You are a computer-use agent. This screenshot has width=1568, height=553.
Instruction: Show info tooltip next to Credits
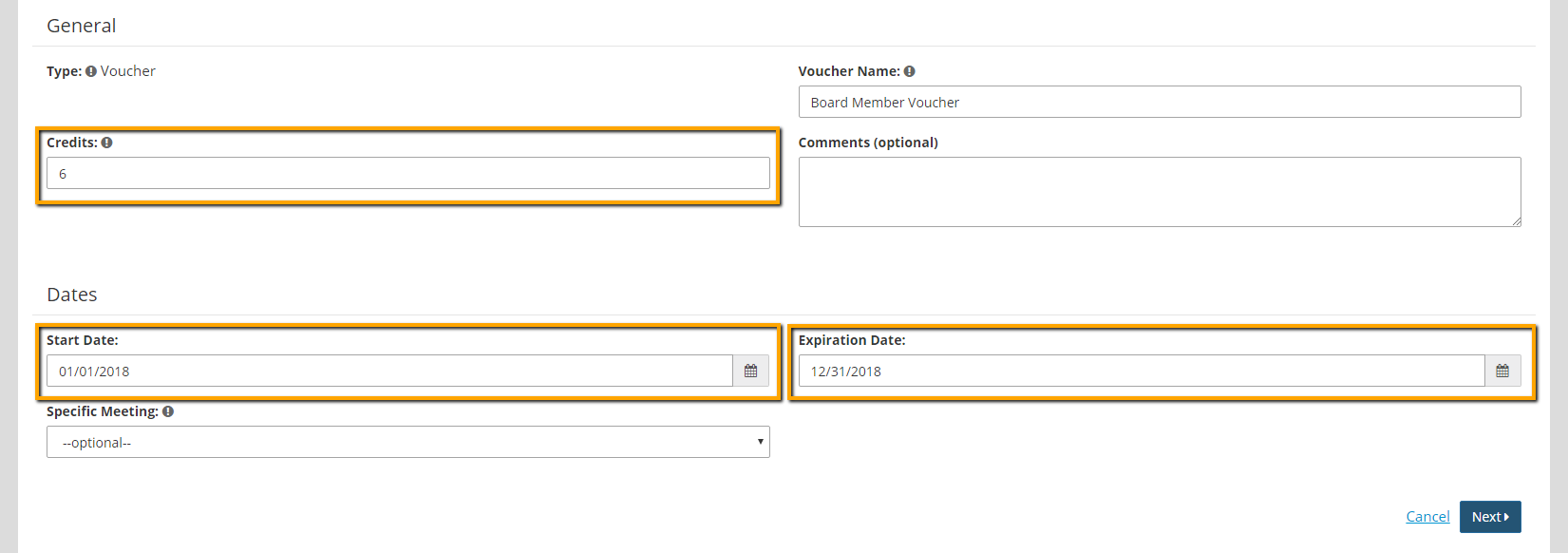pos(106,143)
